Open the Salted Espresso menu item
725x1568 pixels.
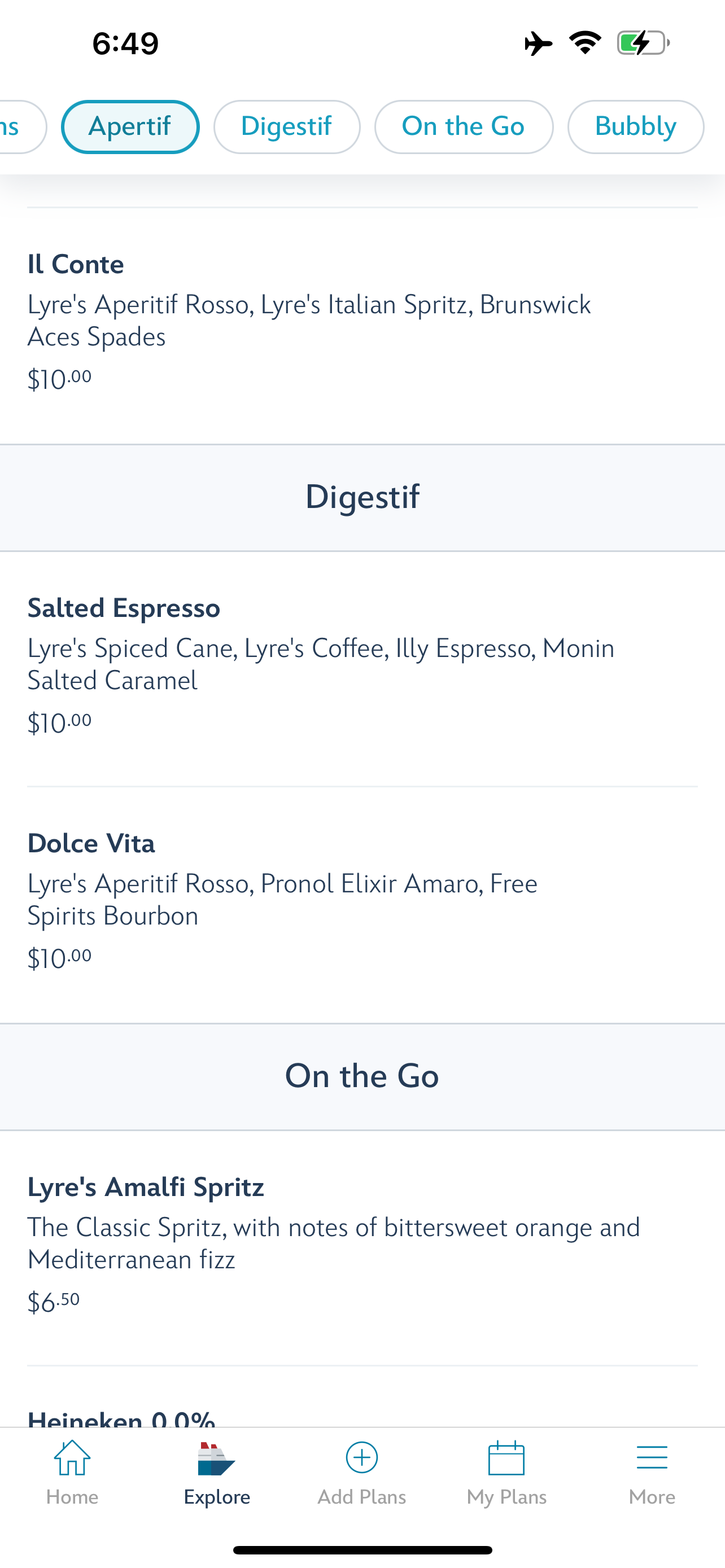(124, 608)
